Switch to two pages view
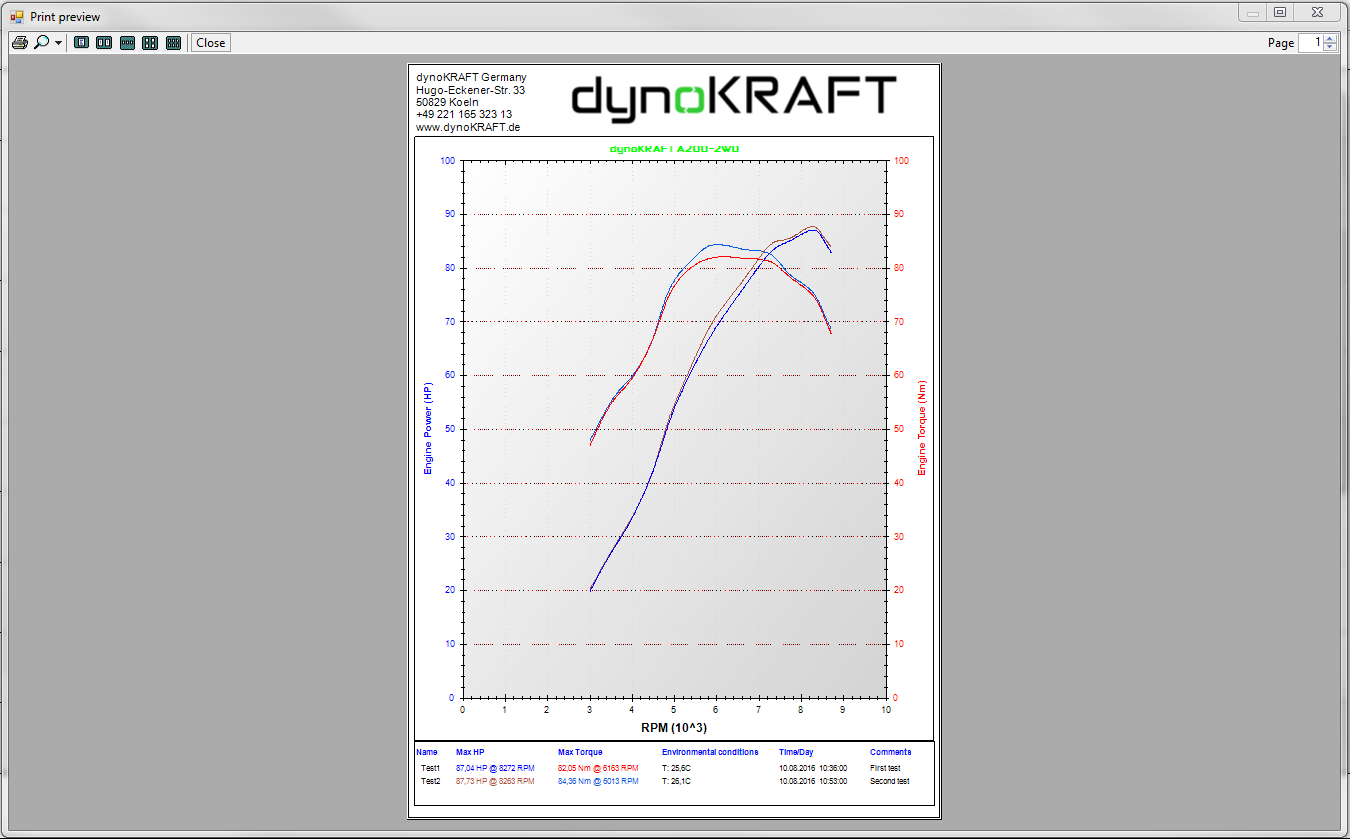1350x839 pixels. click(104, 43)
